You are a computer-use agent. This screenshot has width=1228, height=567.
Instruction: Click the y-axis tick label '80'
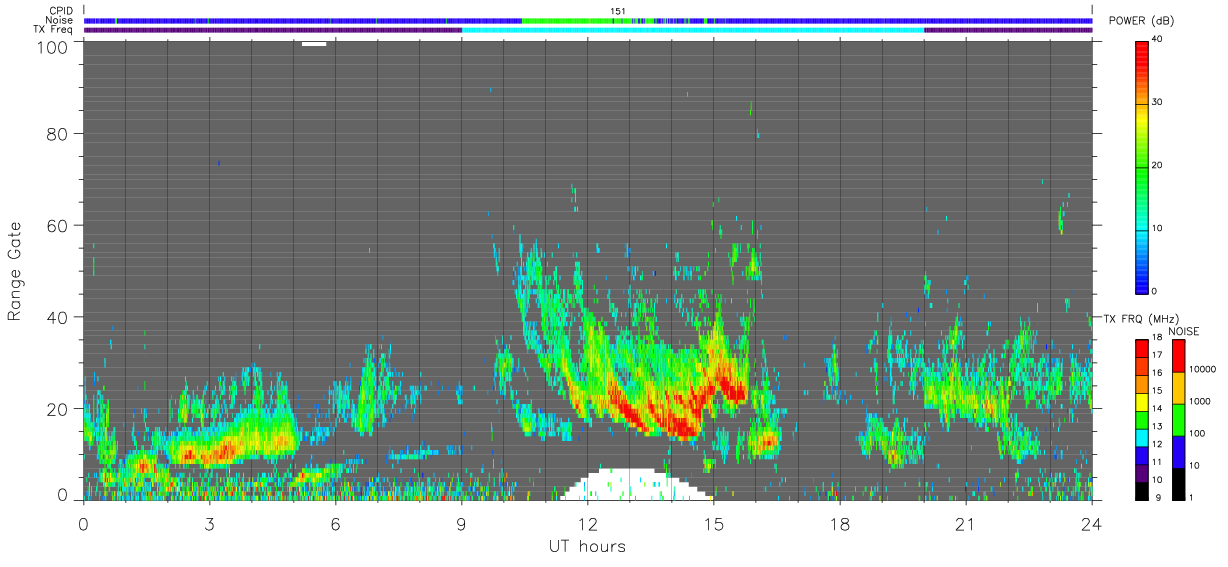(x=57, y=133)
